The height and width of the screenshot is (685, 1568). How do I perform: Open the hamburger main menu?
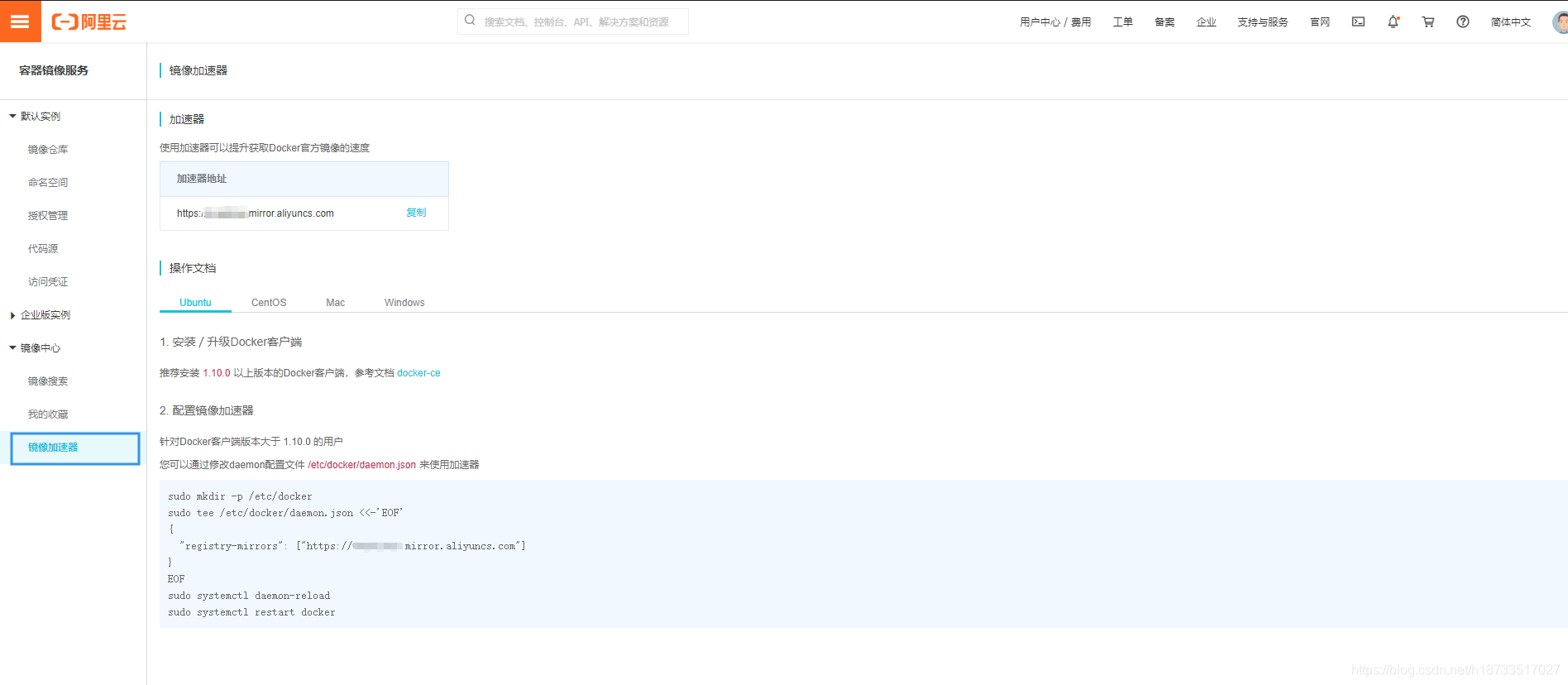pos(20,22)
